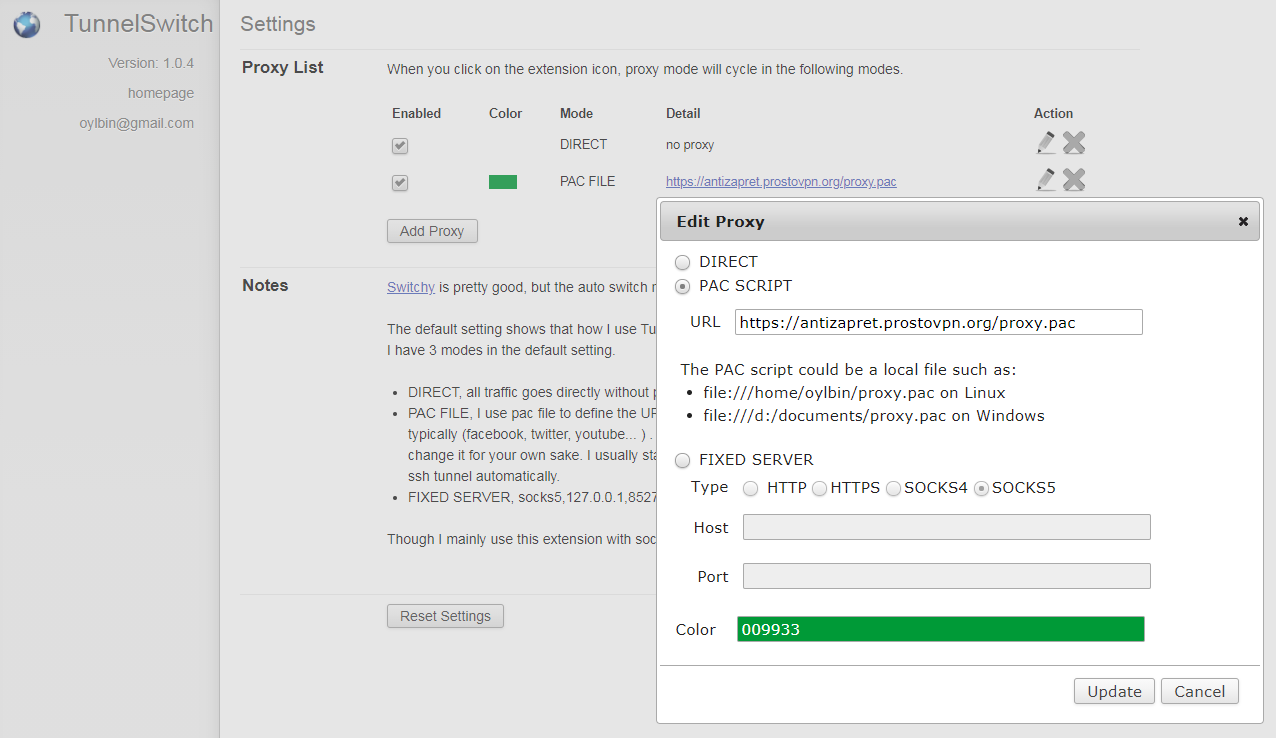
Task: Select SOCKS4 proxy type
Action: 893,489
